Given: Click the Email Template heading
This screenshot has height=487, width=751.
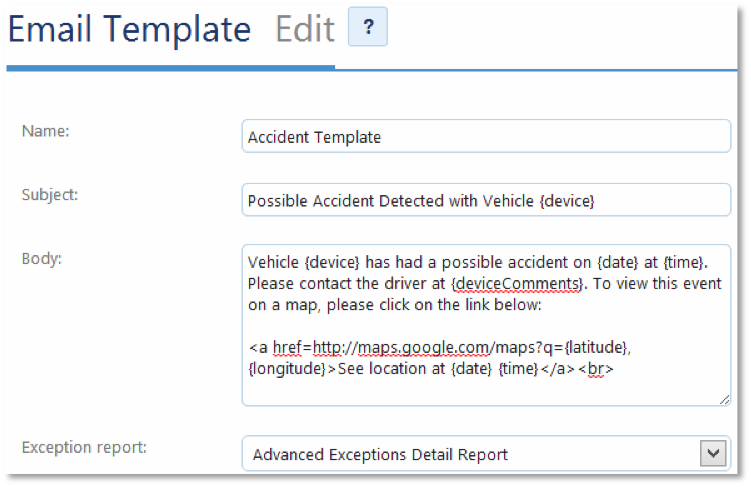Looking at the screenshot, I should [129, 30].
